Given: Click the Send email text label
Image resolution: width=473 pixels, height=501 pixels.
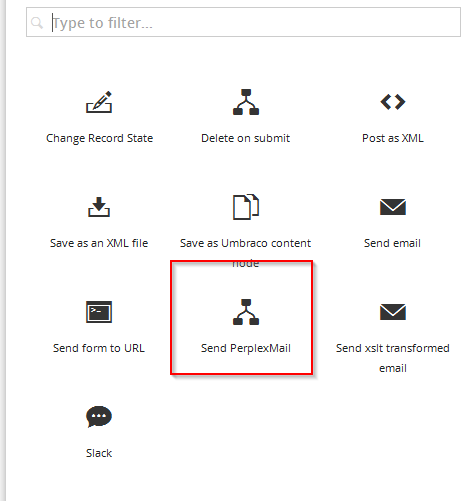Looking at the screenshot, I should pos(392,243).
